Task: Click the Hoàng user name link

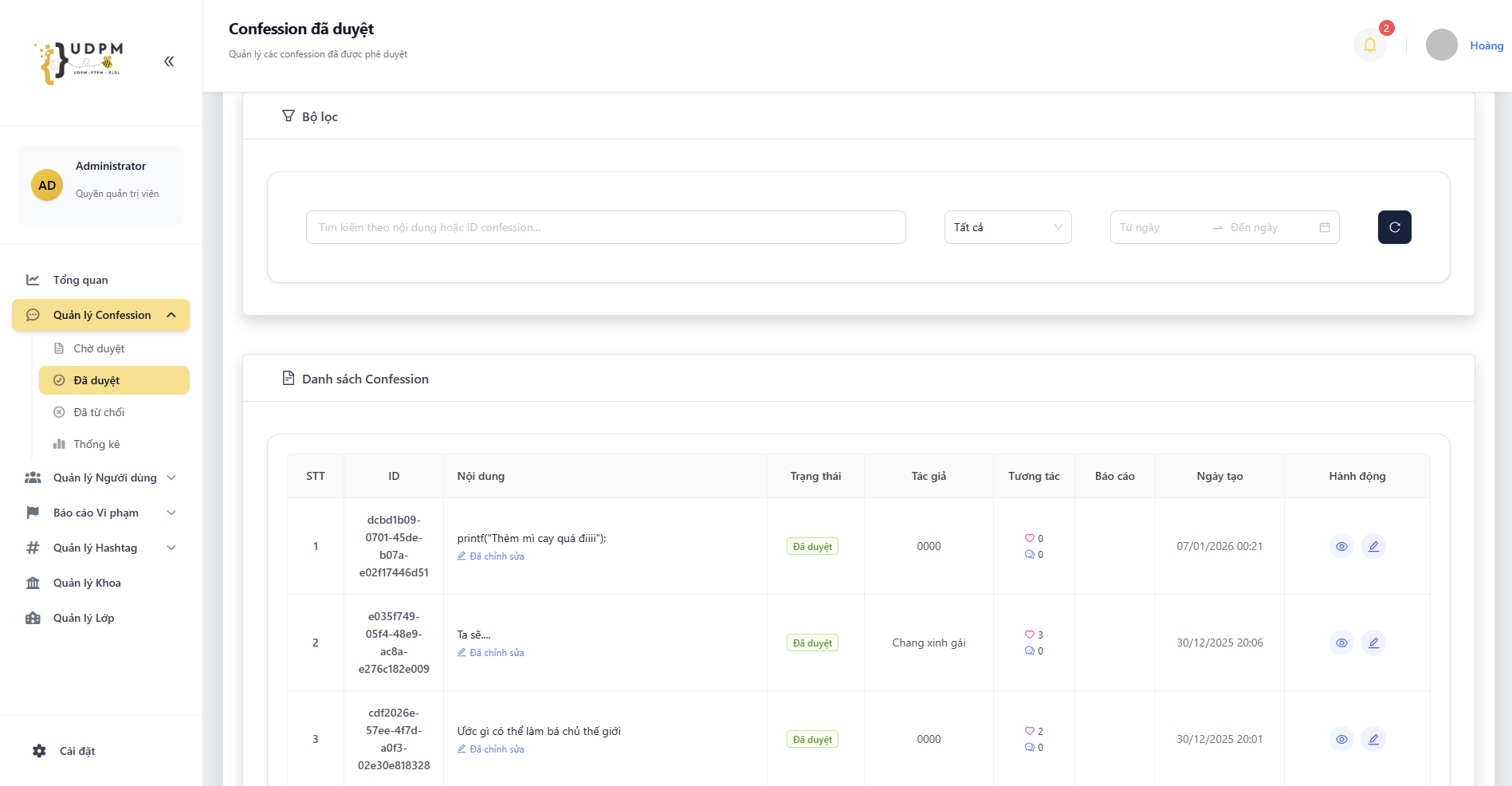Action: tap(1486, 45)
